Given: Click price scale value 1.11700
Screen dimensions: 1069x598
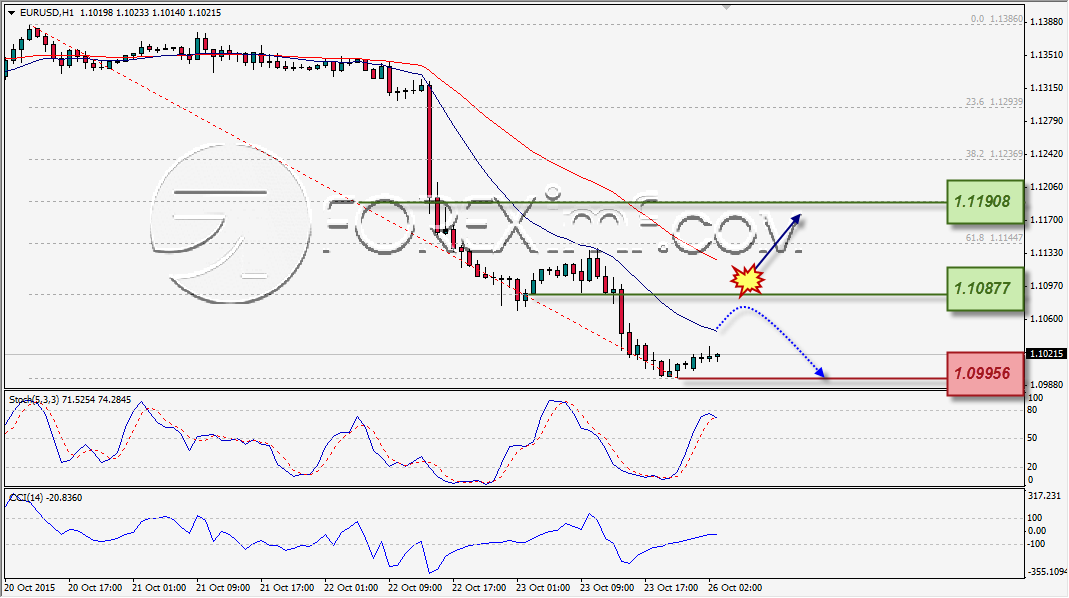Looking at the screenshot, I should click(x=1047, y=220).
